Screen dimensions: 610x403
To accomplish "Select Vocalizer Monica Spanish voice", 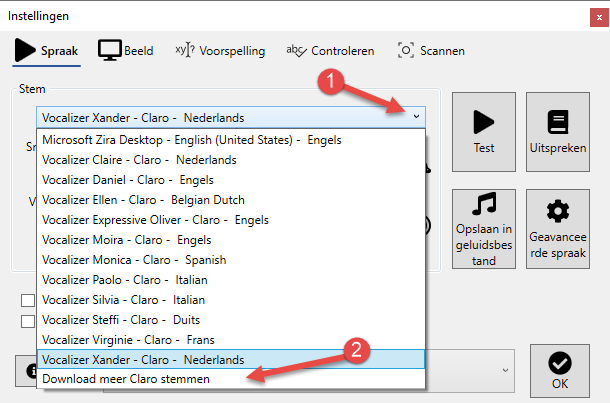I will 231,260.
